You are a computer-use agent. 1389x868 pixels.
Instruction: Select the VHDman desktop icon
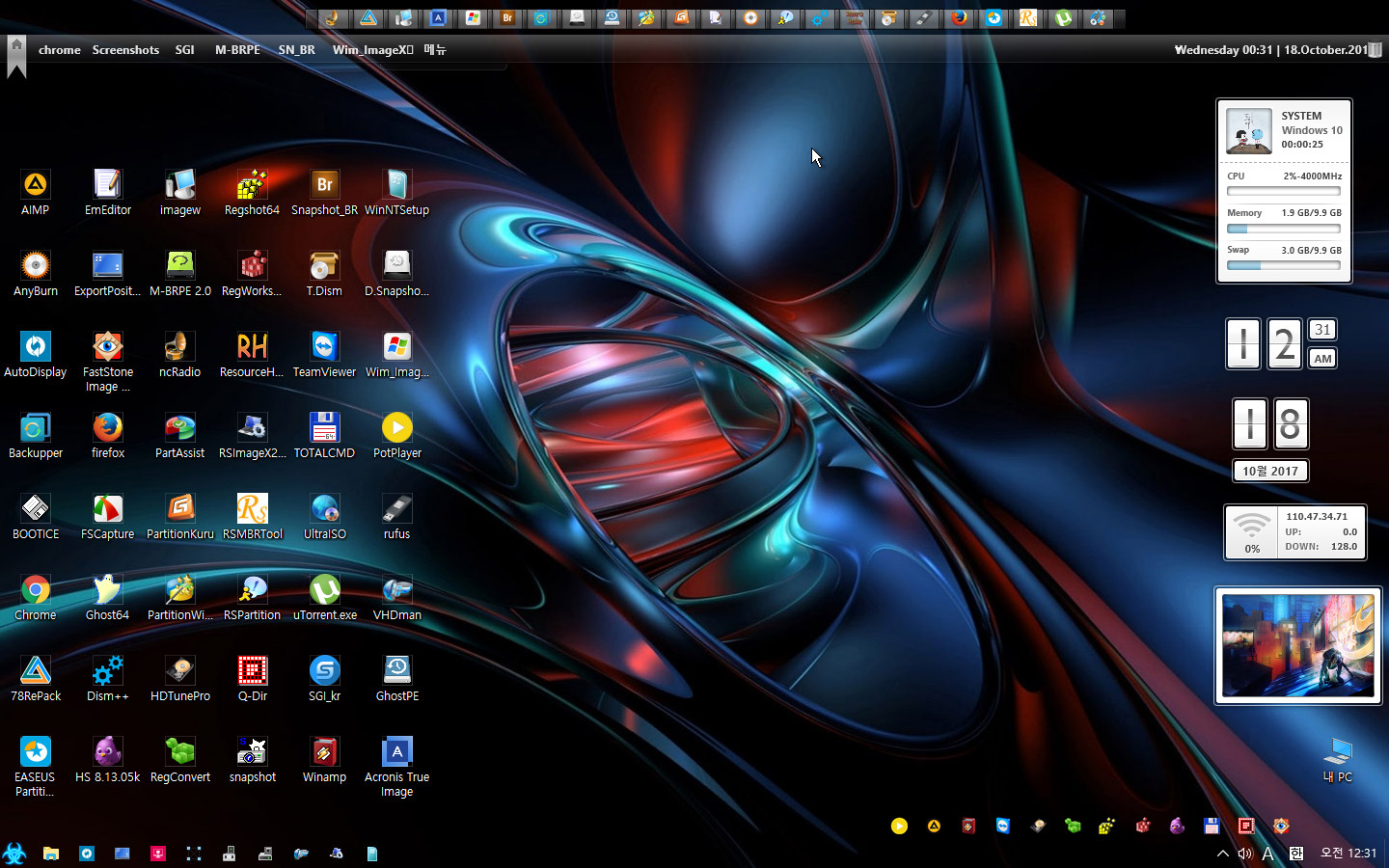click(x=396, y=597)
